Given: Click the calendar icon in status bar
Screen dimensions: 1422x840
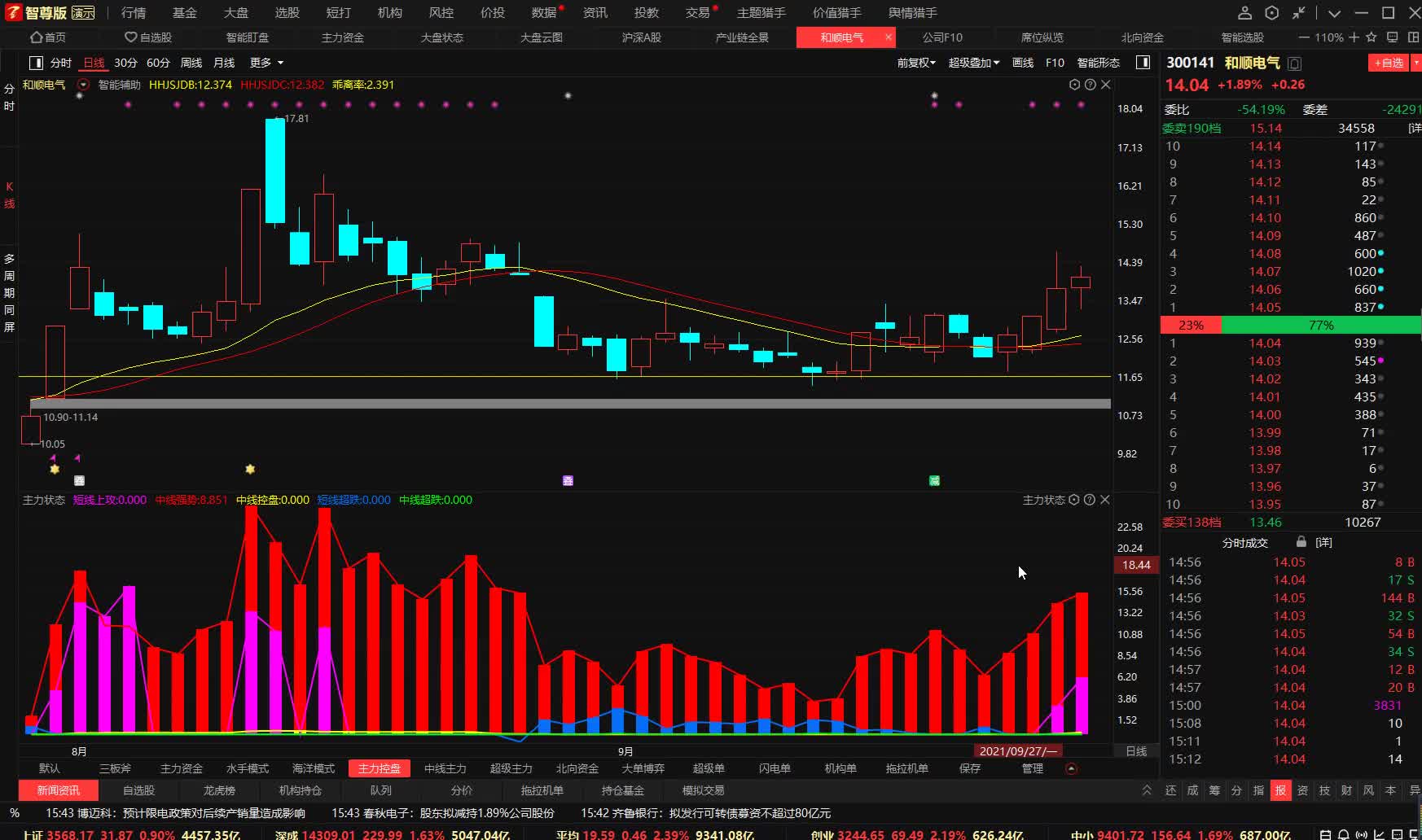Looking at the screenshot, I should click(x=1327, y=835).
